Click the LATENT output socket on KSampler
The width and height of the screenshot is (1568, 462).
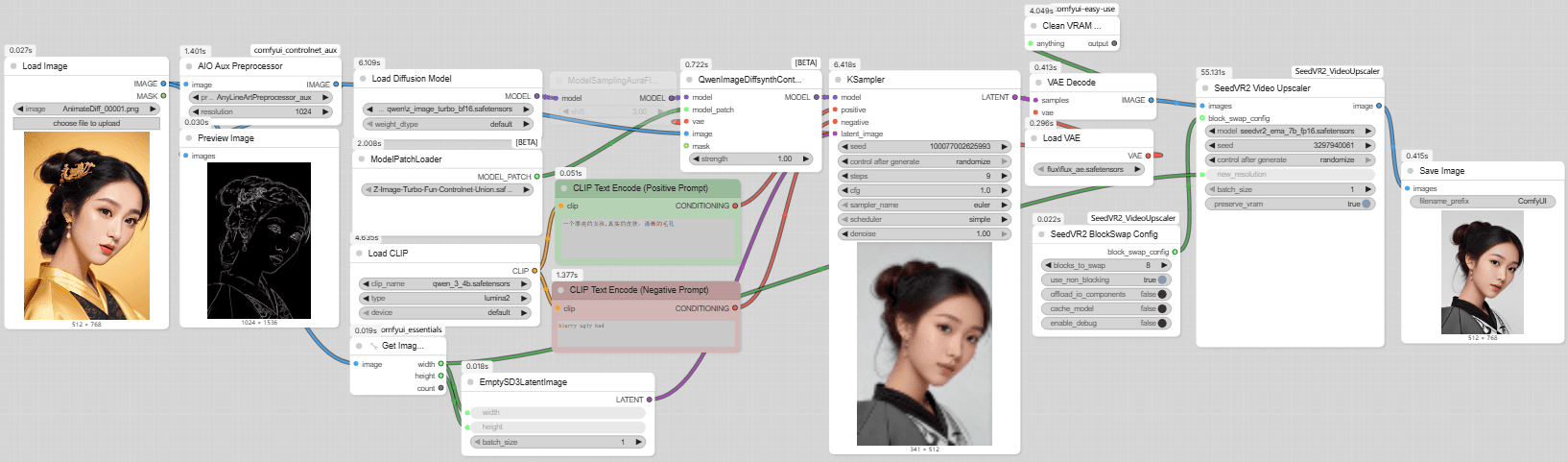pyautogui.click(x=1015, y=97)
